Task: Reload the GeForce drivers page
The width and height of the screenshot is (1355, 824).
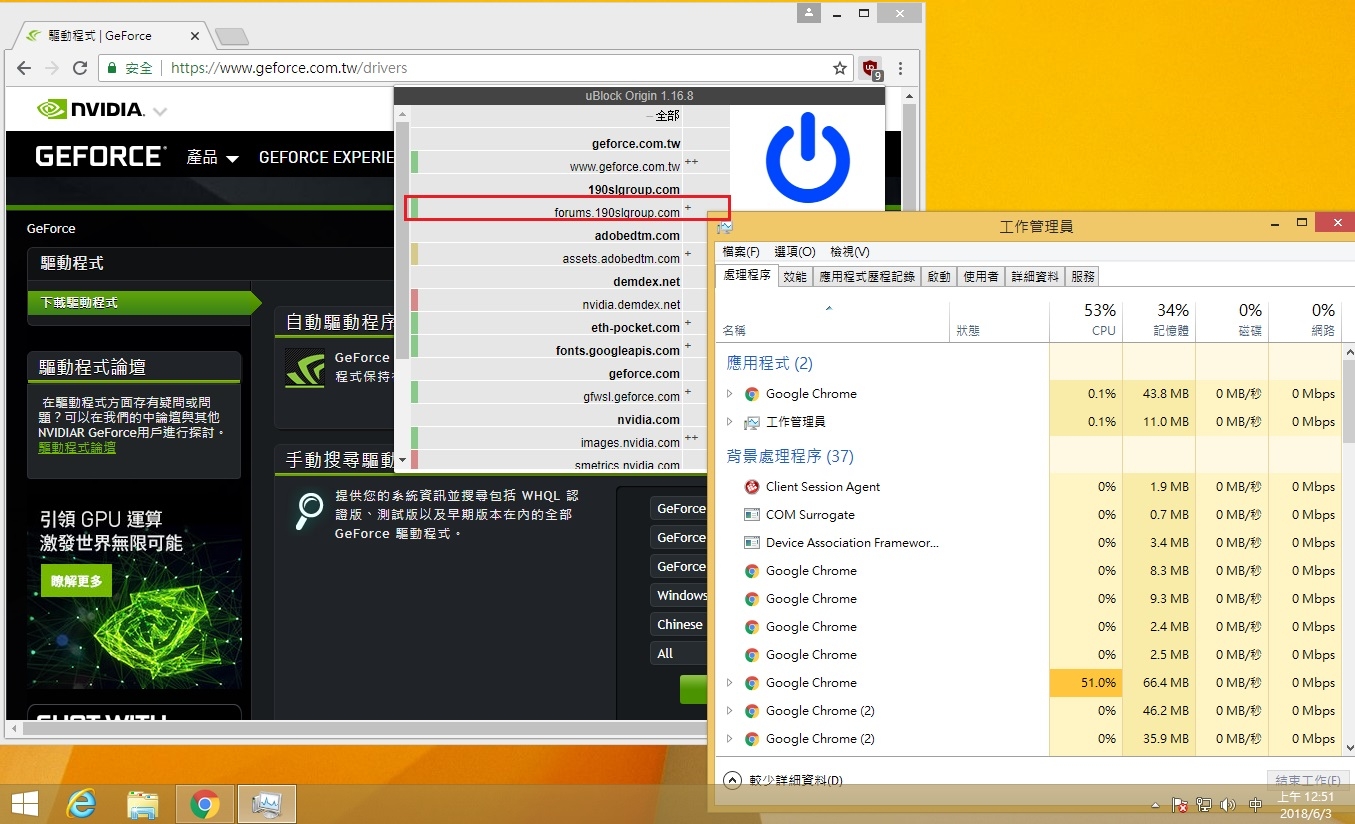Action: 80,69
